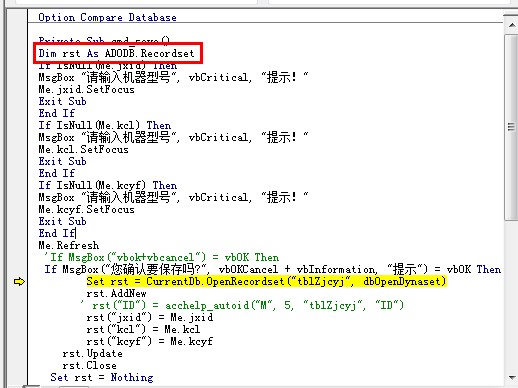Image resolution: width=518 pixels, height=388 pixels.
Task: Click the If IsNull(Me.kcl) Then line
Action: (x=105, y=125)
